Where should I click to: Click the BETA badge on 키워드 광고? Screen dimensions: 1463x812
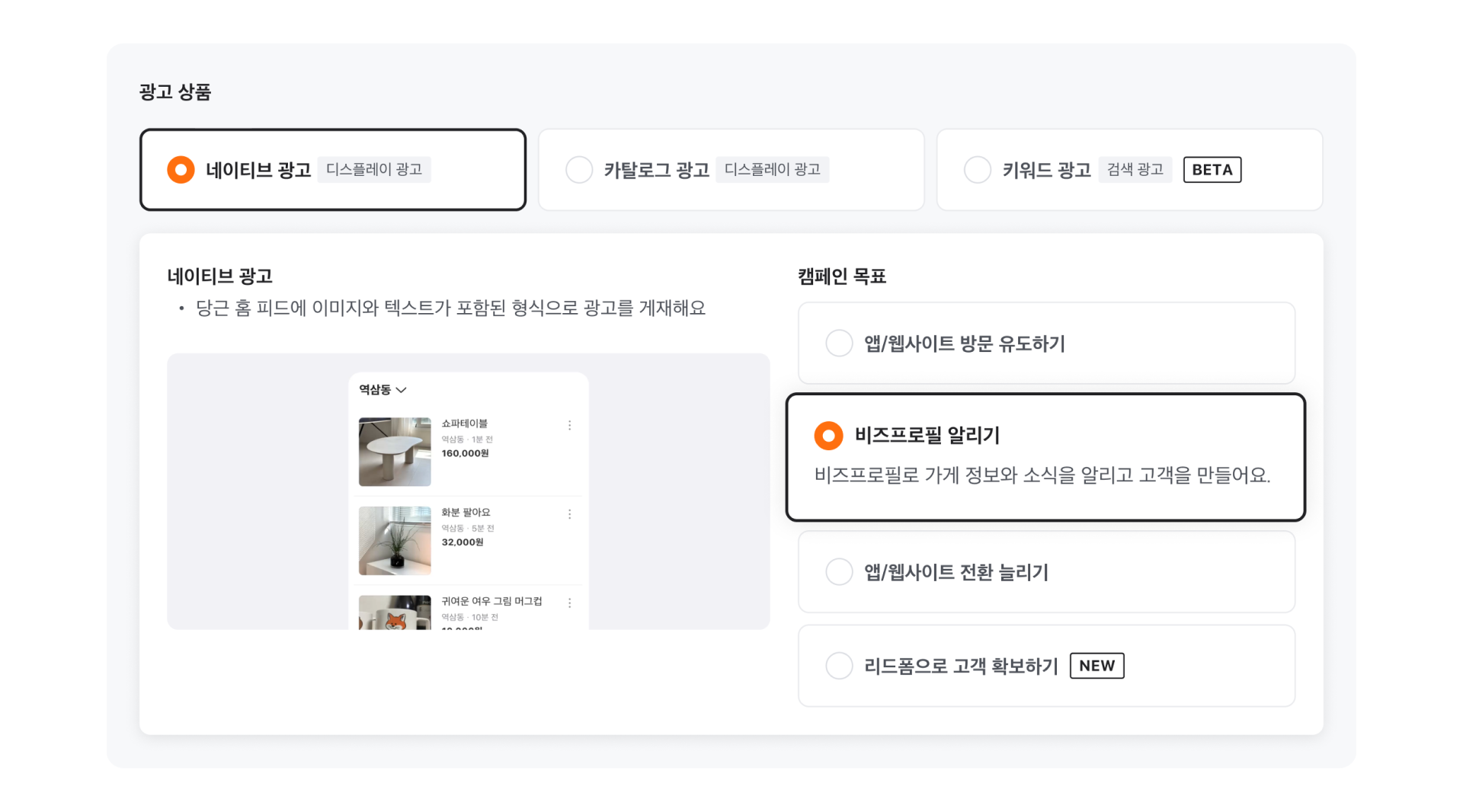click(x=1212, y=170)
